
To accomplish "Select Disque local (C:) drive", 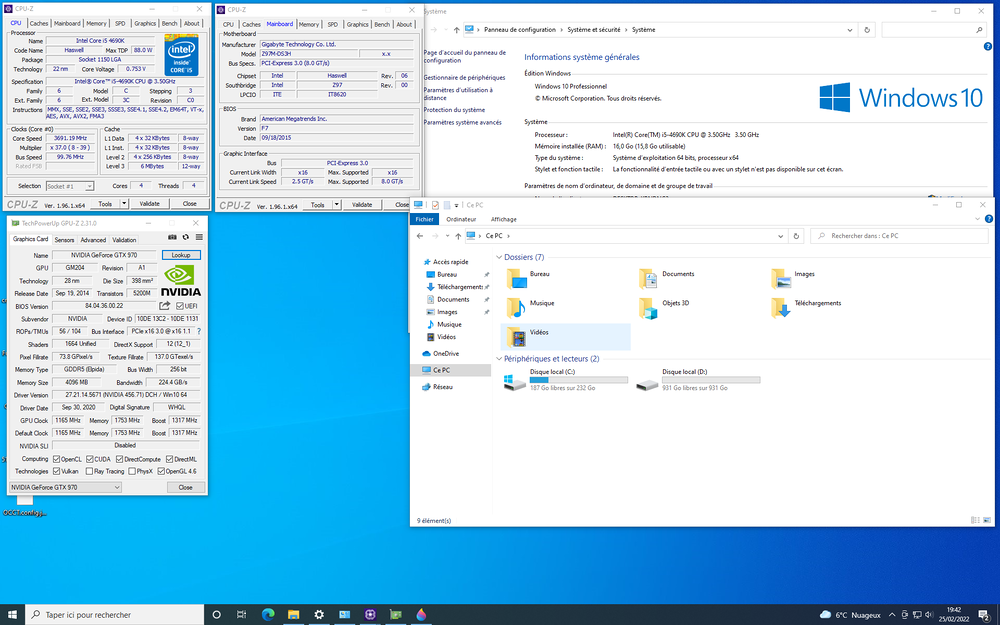I will click(566, 380).
